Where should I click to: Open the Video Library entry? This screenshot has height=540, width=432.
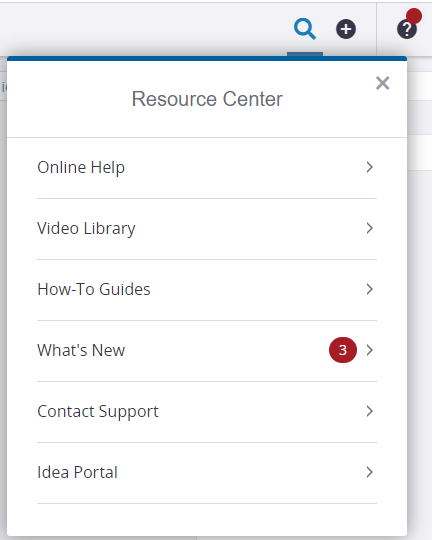pos(207,229)
